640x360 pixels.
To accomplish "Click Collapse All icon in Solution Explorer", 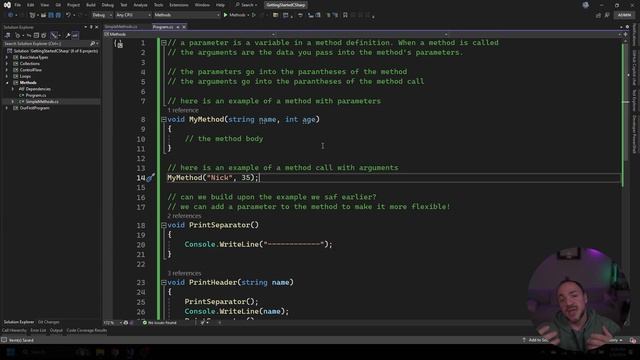I will click(x=36, y=36).
